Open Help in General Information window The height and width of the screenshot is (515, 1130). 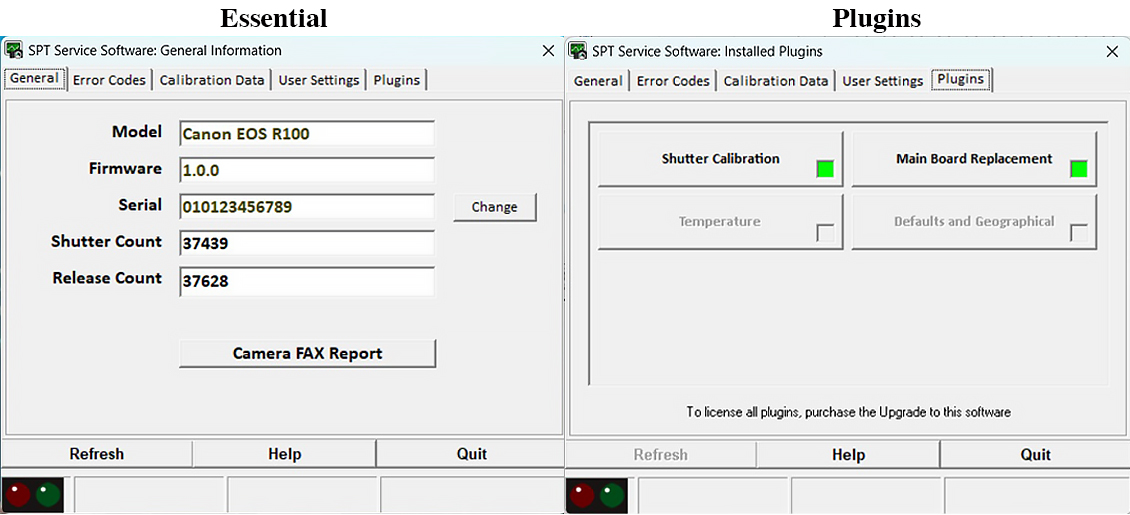coord(285,454)
